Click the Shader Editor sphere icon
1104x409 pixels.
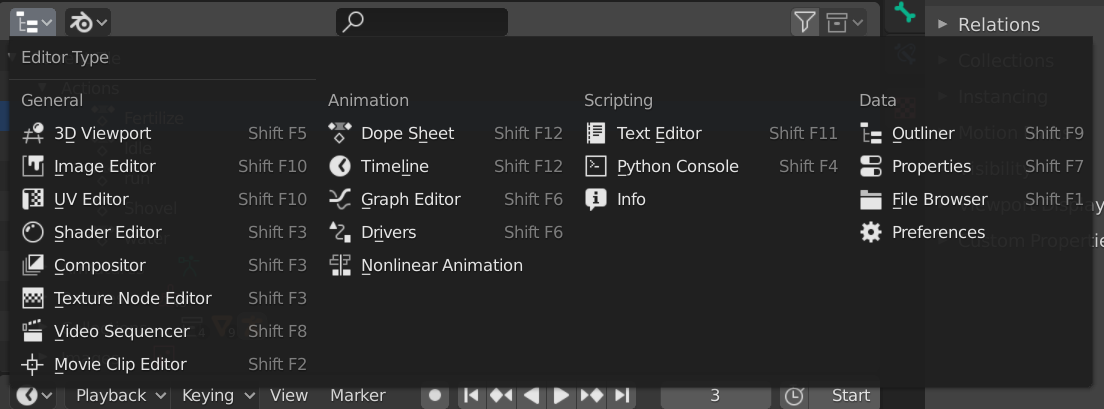pos(33,232)
